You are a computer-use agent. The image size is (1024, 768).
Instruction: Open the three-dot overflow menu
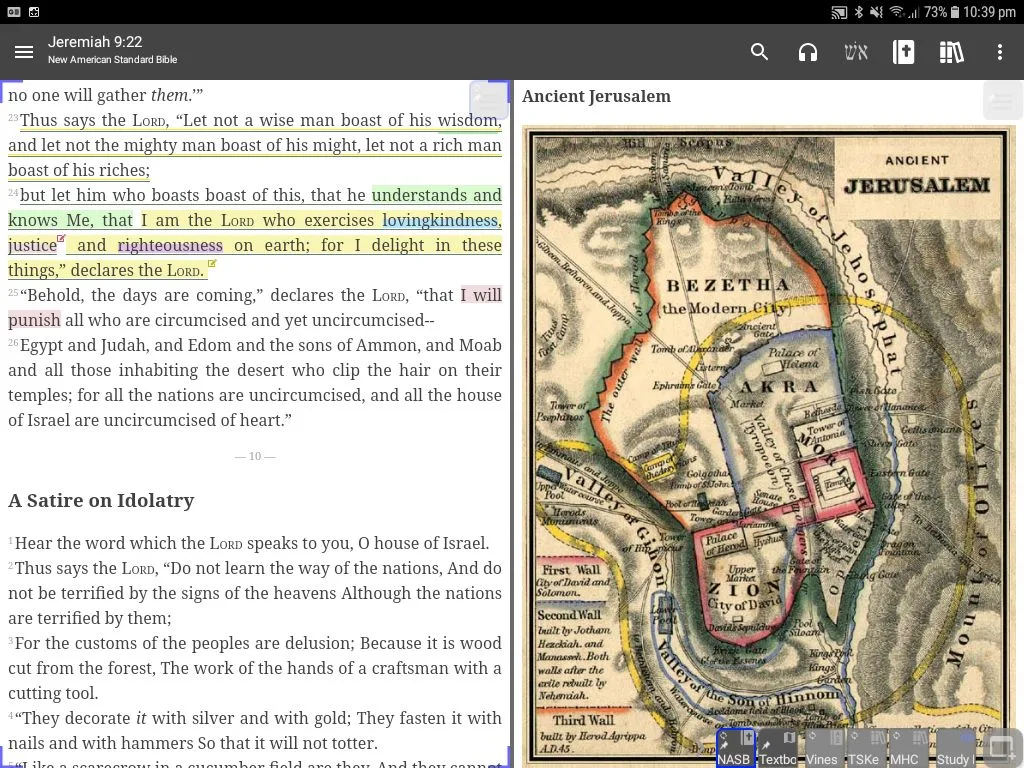pos(999,52)
